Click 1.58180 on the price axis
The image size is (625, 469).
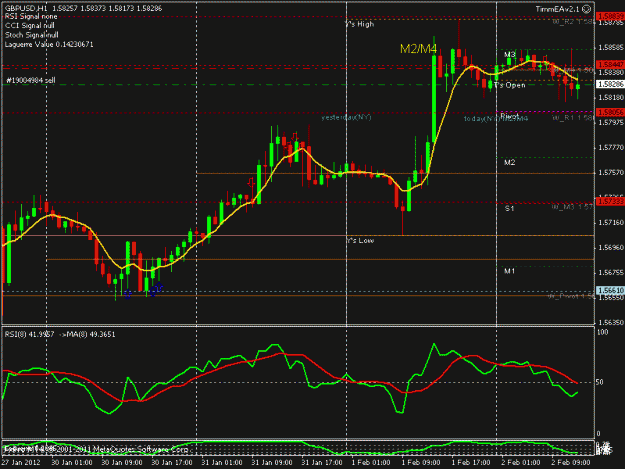tap(611, 98)
